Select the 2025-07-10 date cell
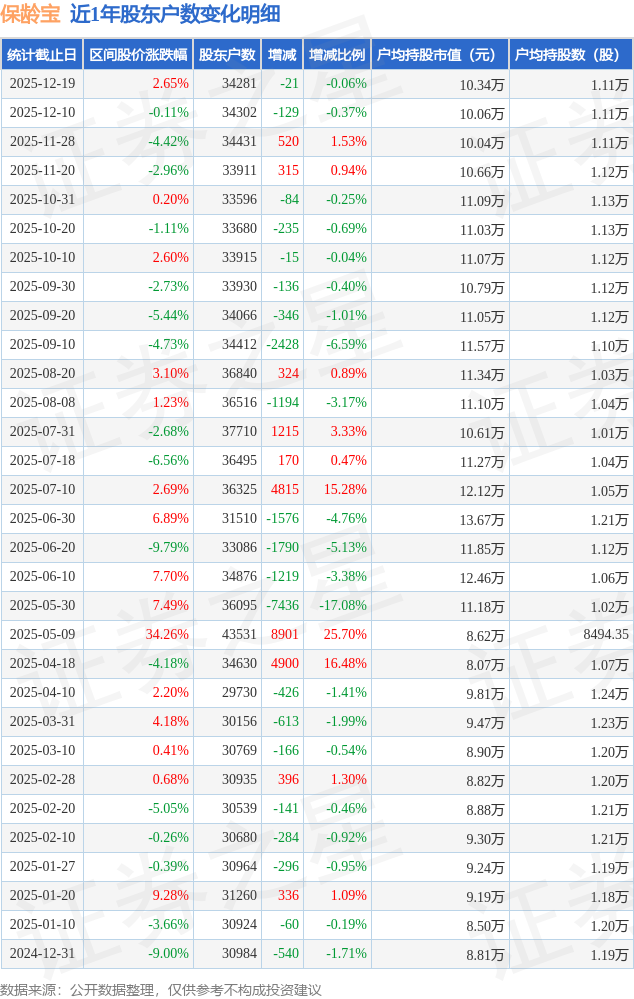Screen dimensions: 634x999 (x=42, y=490)
